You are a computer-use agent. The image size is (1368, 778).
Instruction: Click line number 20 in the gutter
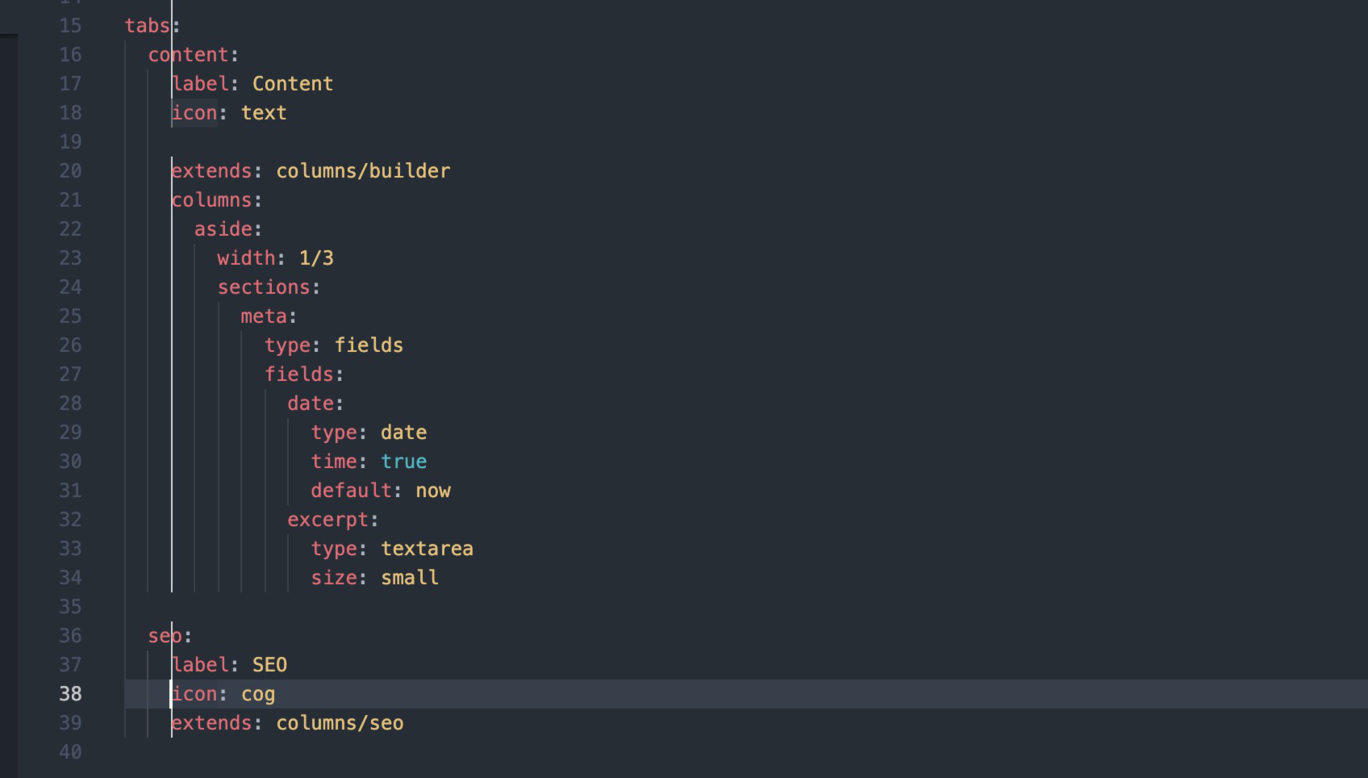[x=70, y=170]
